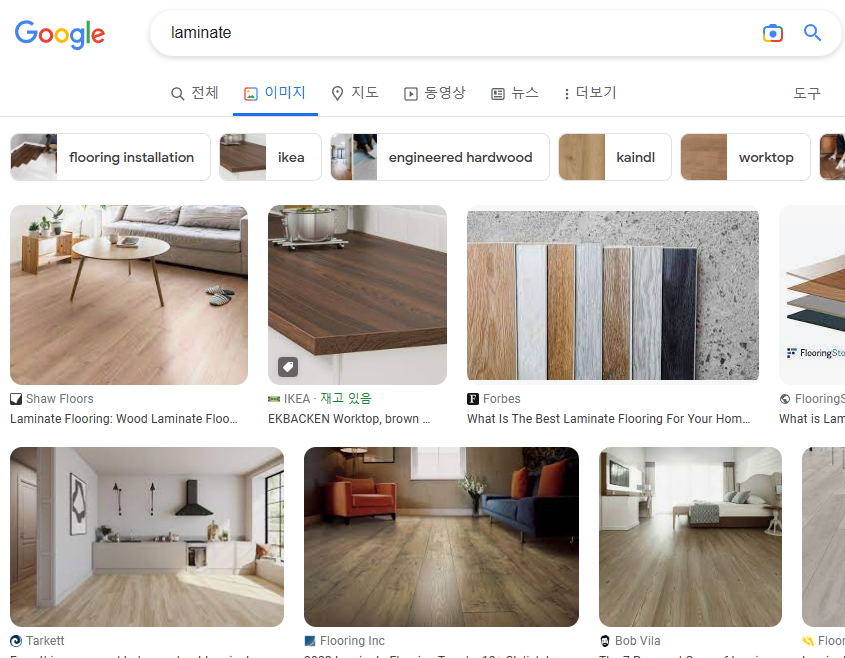The height and width of the screenshot is (658, 845).
Task: Click the globe favicon beside FlooringS result
Action: [x=785, y=399]
